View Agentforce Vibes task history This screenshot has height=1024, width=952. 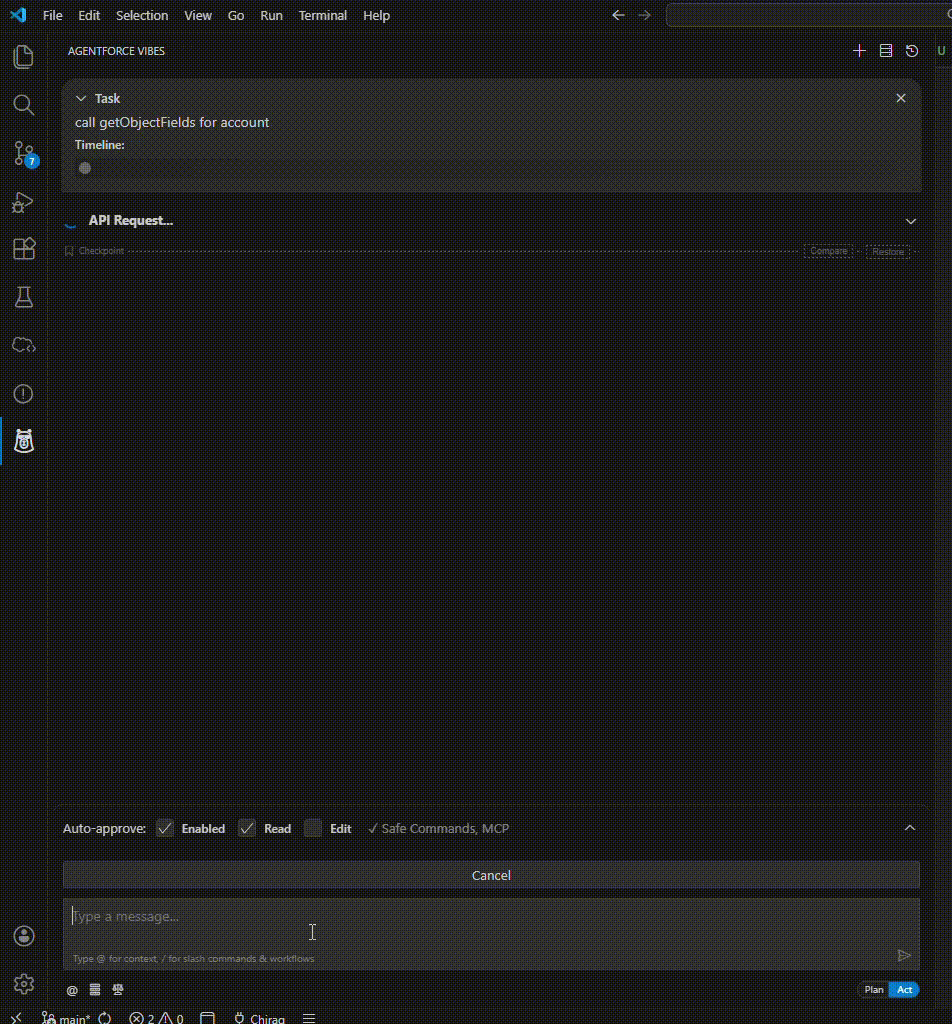(911, 50)
